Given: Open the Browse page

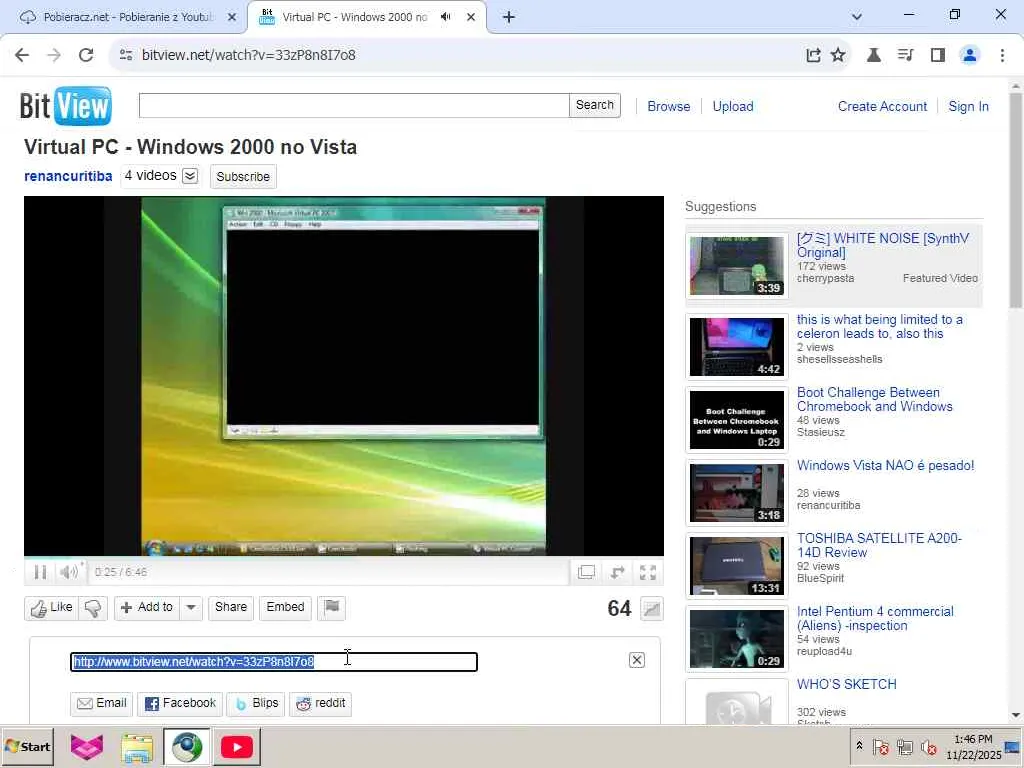Looking at the screenshot, I should click(669, 106).
